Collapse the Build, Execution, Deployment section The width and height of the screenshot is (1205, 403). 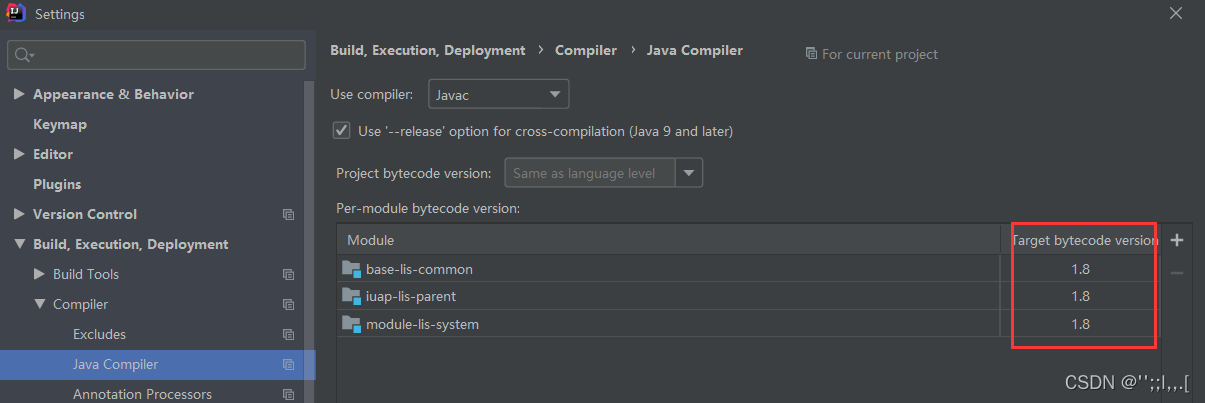coord(19,245)
